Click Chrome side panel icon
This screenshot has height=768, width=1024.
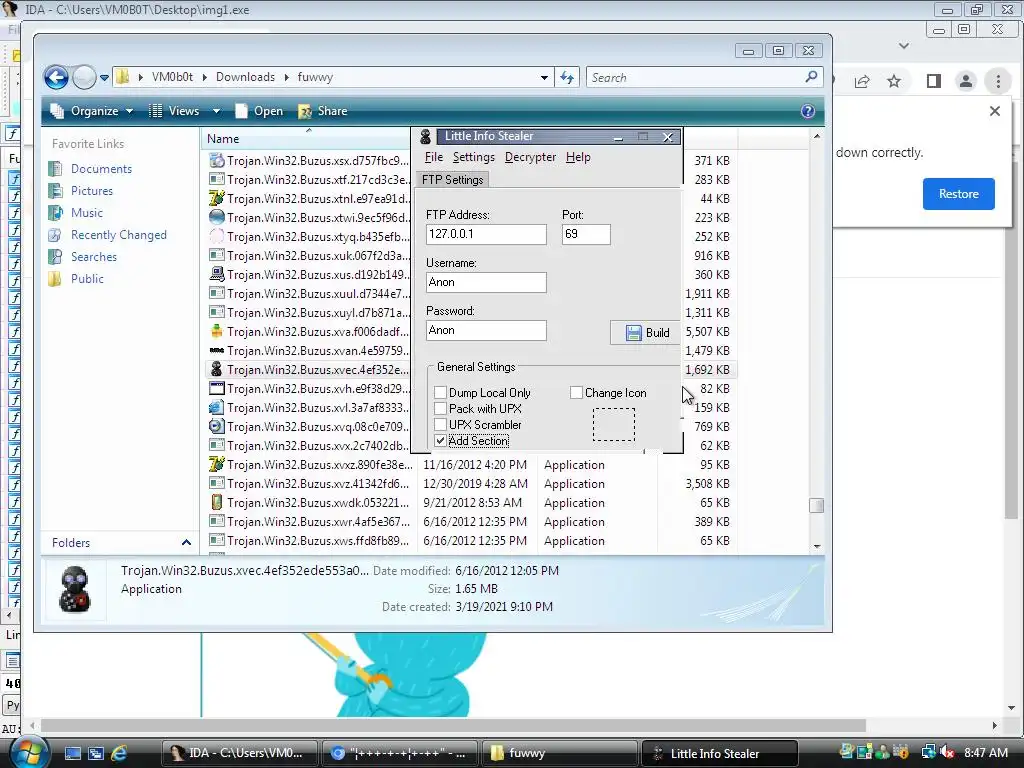pyautogui.click(x=934, y=81)
